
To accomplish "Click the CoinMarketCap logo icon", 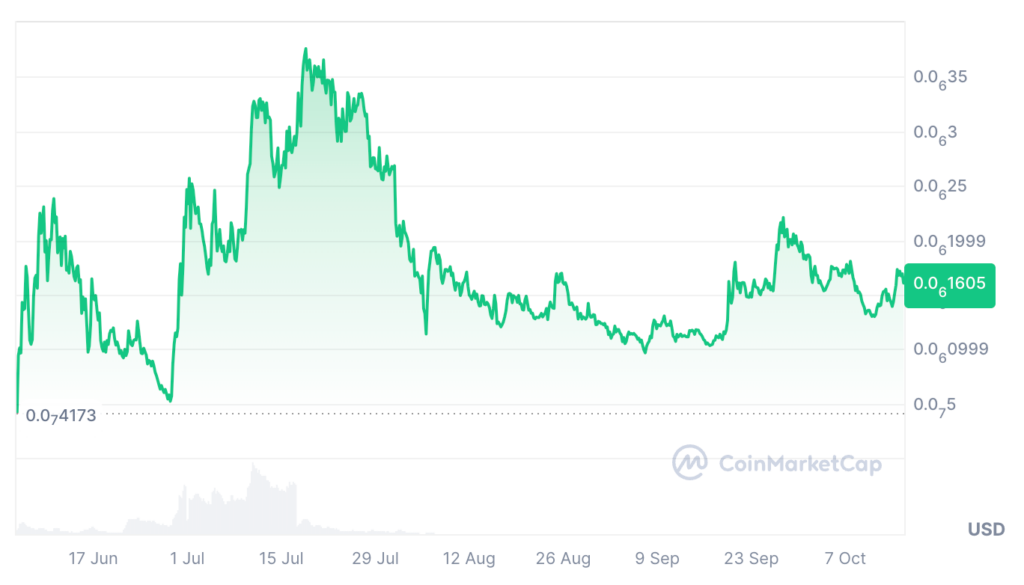I will [690, 463].
